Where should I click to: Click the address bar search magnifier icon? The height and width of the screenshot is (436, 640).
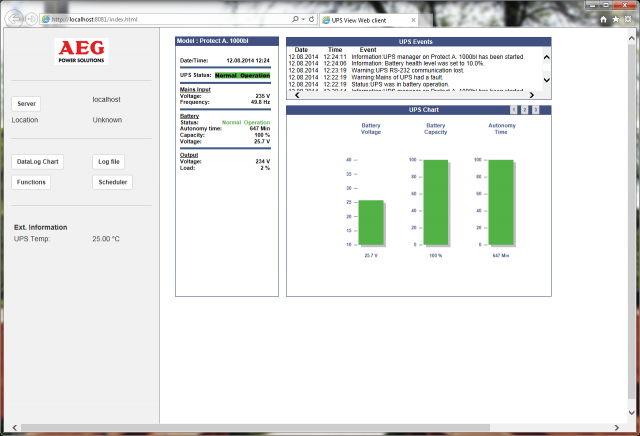point(295,19)
